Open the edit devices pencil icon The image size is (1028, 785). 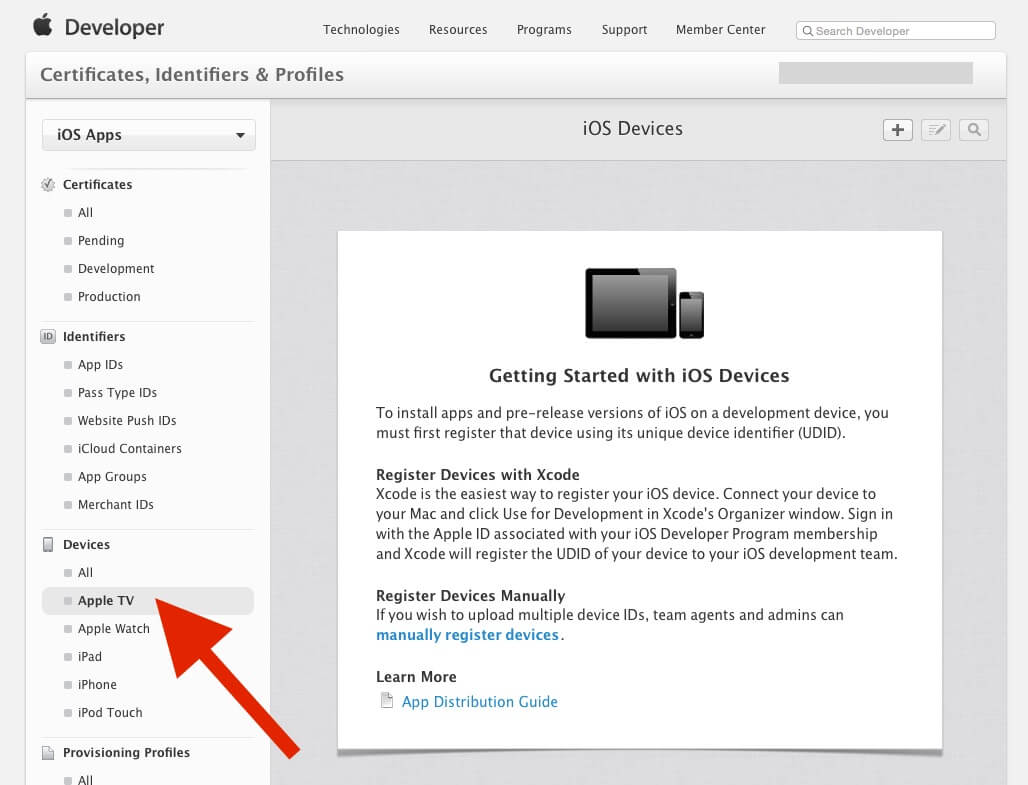pos(936,130)
